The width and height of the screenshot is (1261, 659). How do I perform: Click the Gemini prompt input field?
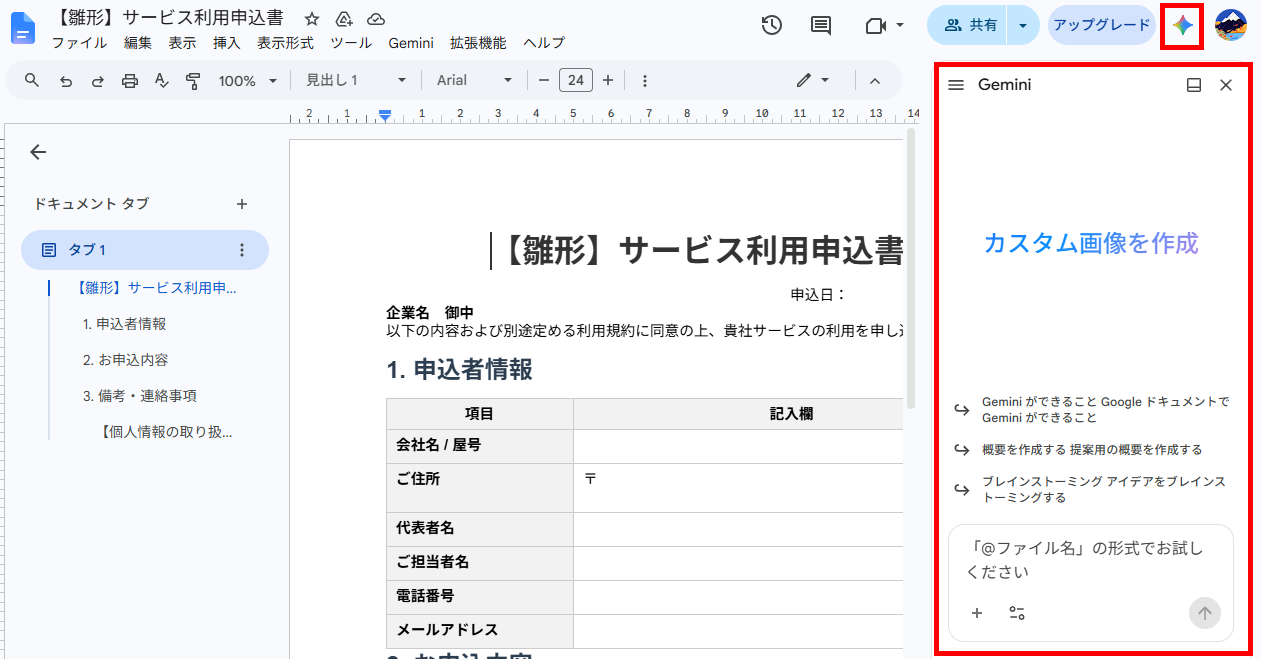[1090, 560]
